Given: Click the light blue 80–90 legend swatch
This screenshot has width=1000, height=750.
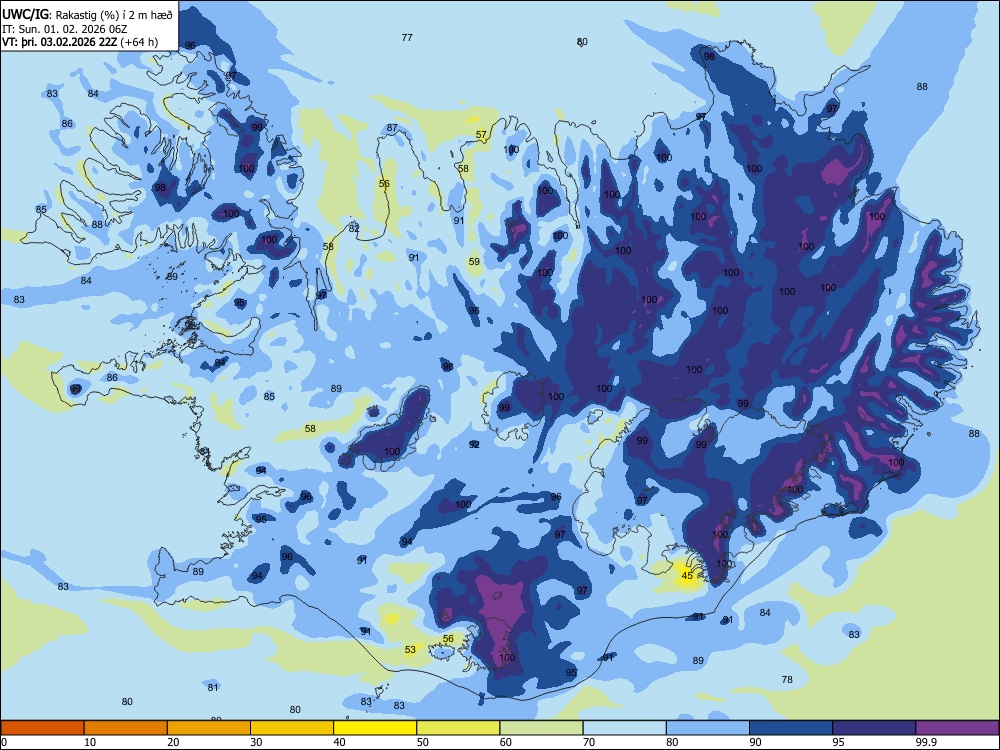Looking at the screenshot, I should click(708, 728).
